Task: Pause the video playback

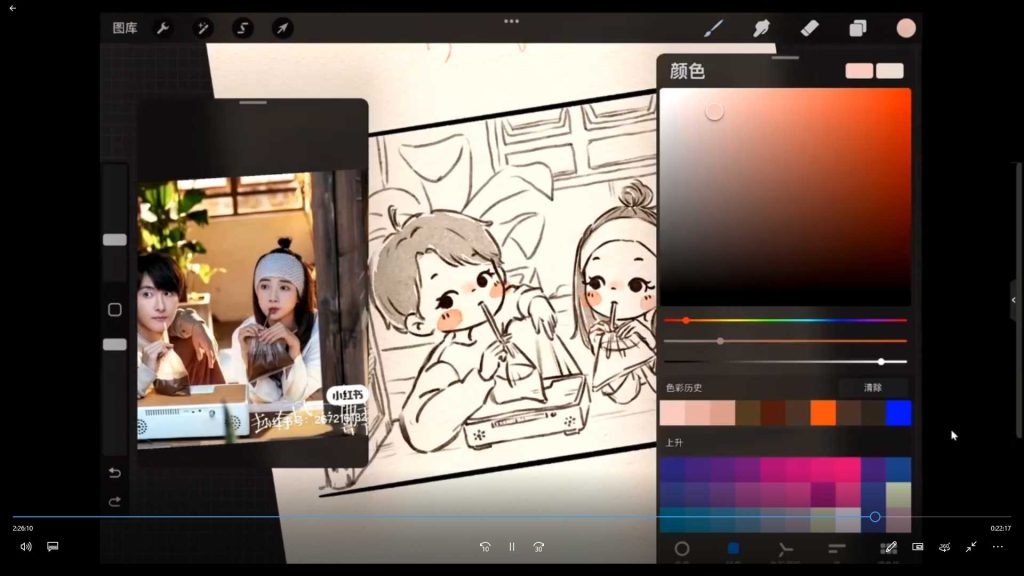Action: tap(512, 547)
